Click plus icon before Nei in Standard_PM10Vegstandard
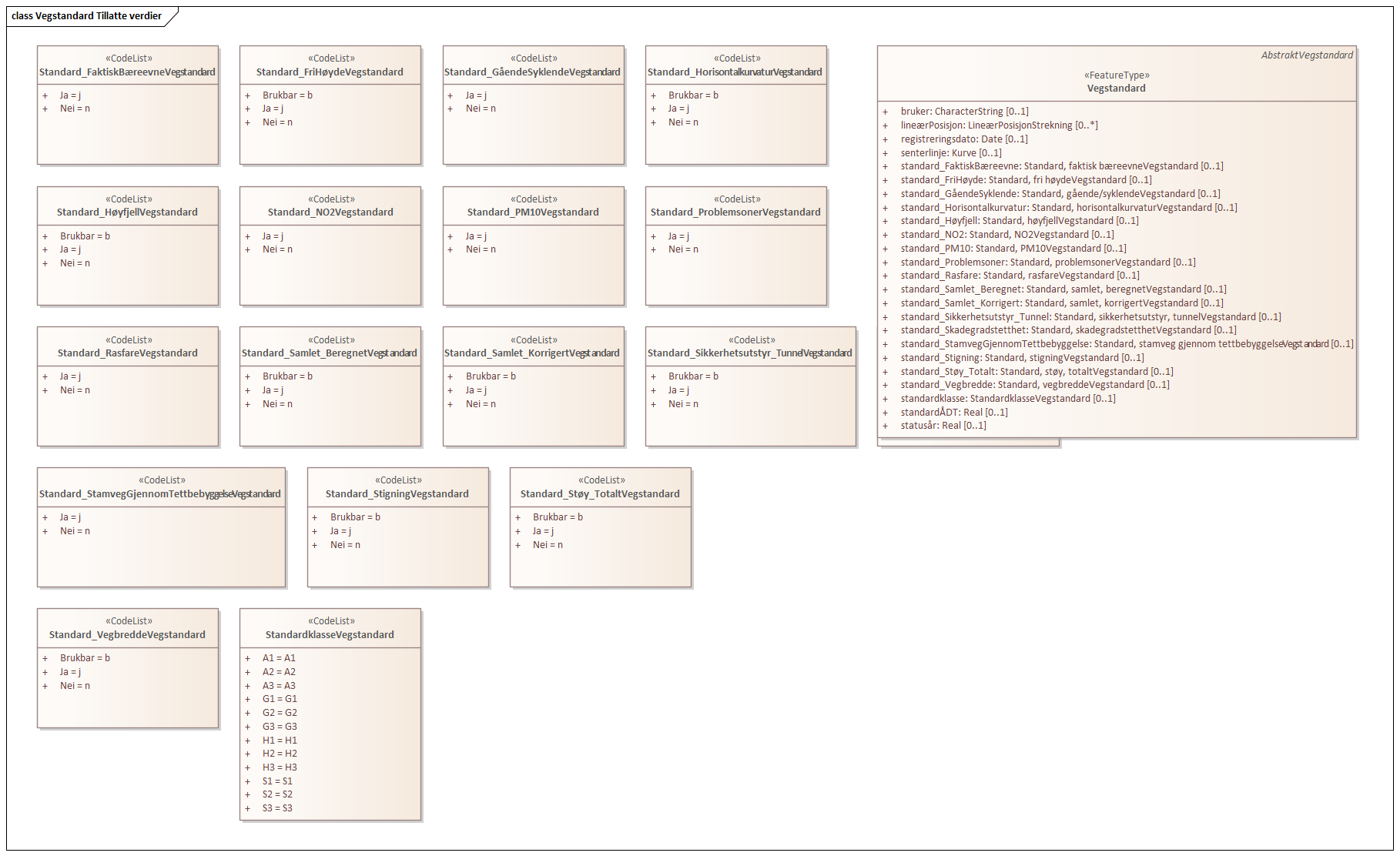Image resolution: width=1400 pixels, height=856 pixels. coord(450,250)
